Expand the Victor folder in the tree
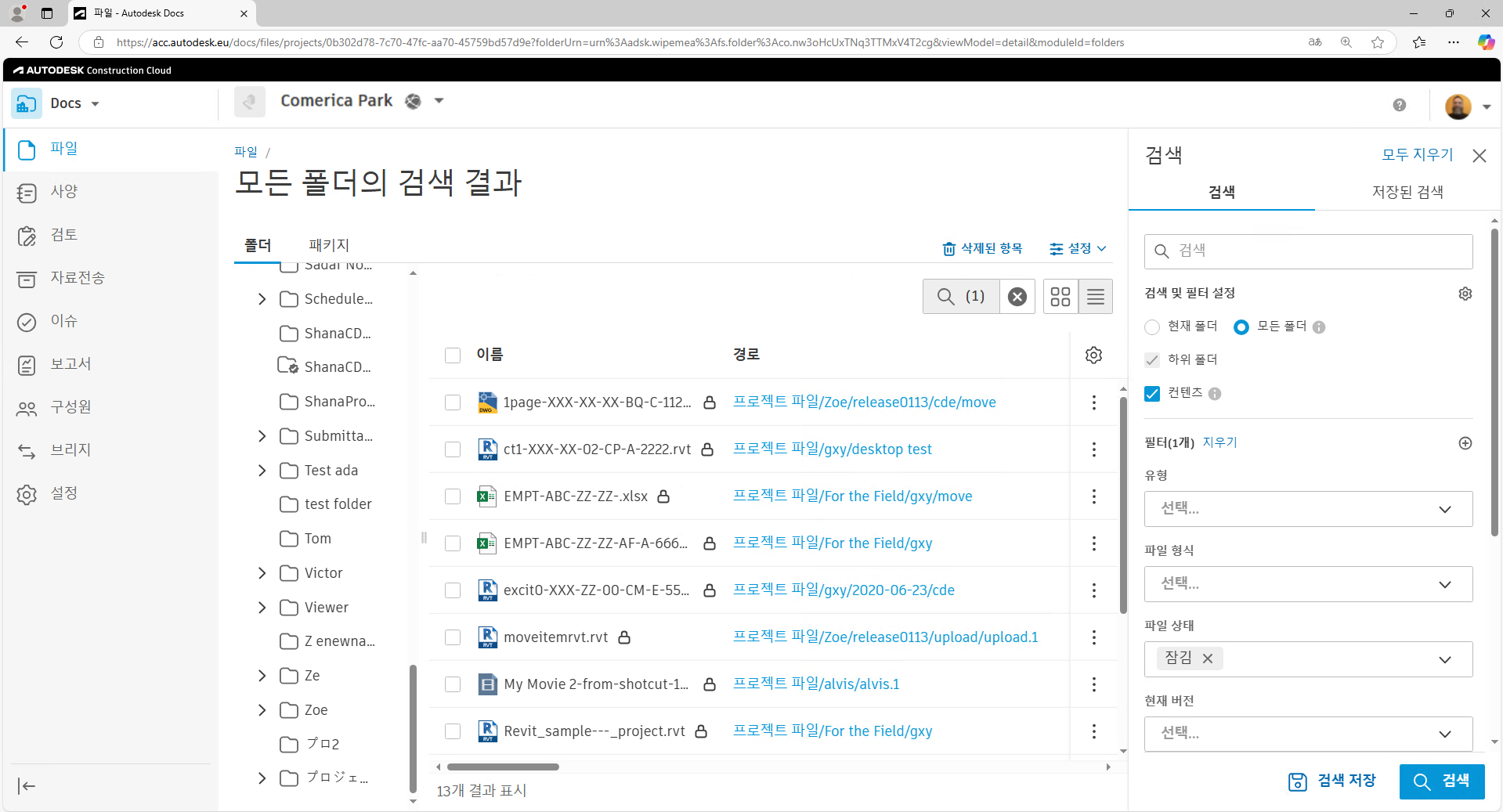The width and height of the screenshot is (1503, 812). pyautogui.click(x=262, y=572)
